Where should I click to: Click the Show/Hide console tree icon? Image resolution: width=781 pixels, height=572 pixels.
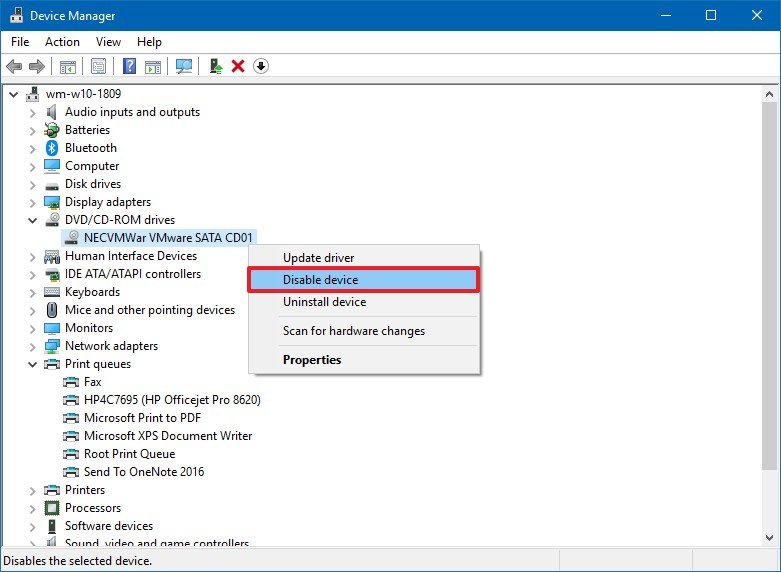click(68, 66)
